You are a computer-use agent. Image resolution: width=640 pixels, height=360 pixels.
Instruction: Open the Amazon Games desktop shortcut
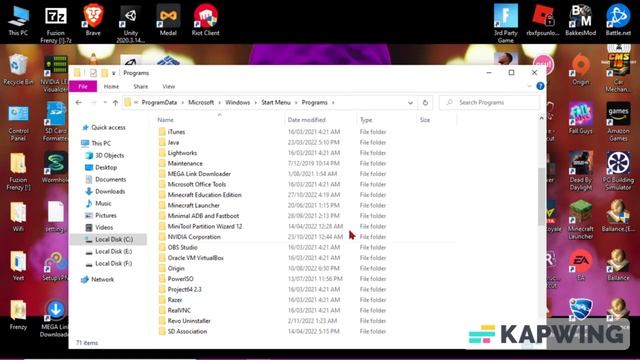pyautogui.click(x=618, y=122)
